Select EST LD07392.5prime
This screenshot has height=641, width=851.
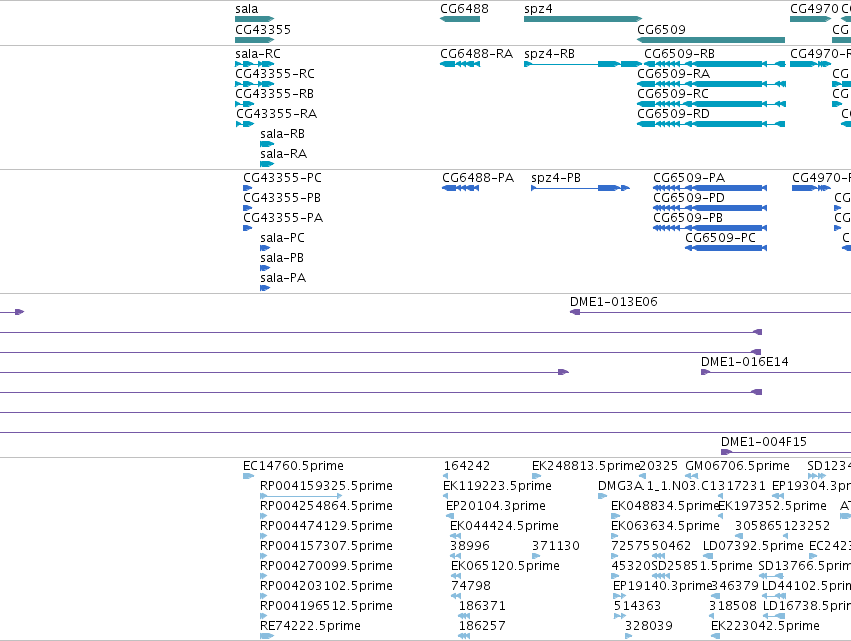pyautogui.click(x=753, y=545)
